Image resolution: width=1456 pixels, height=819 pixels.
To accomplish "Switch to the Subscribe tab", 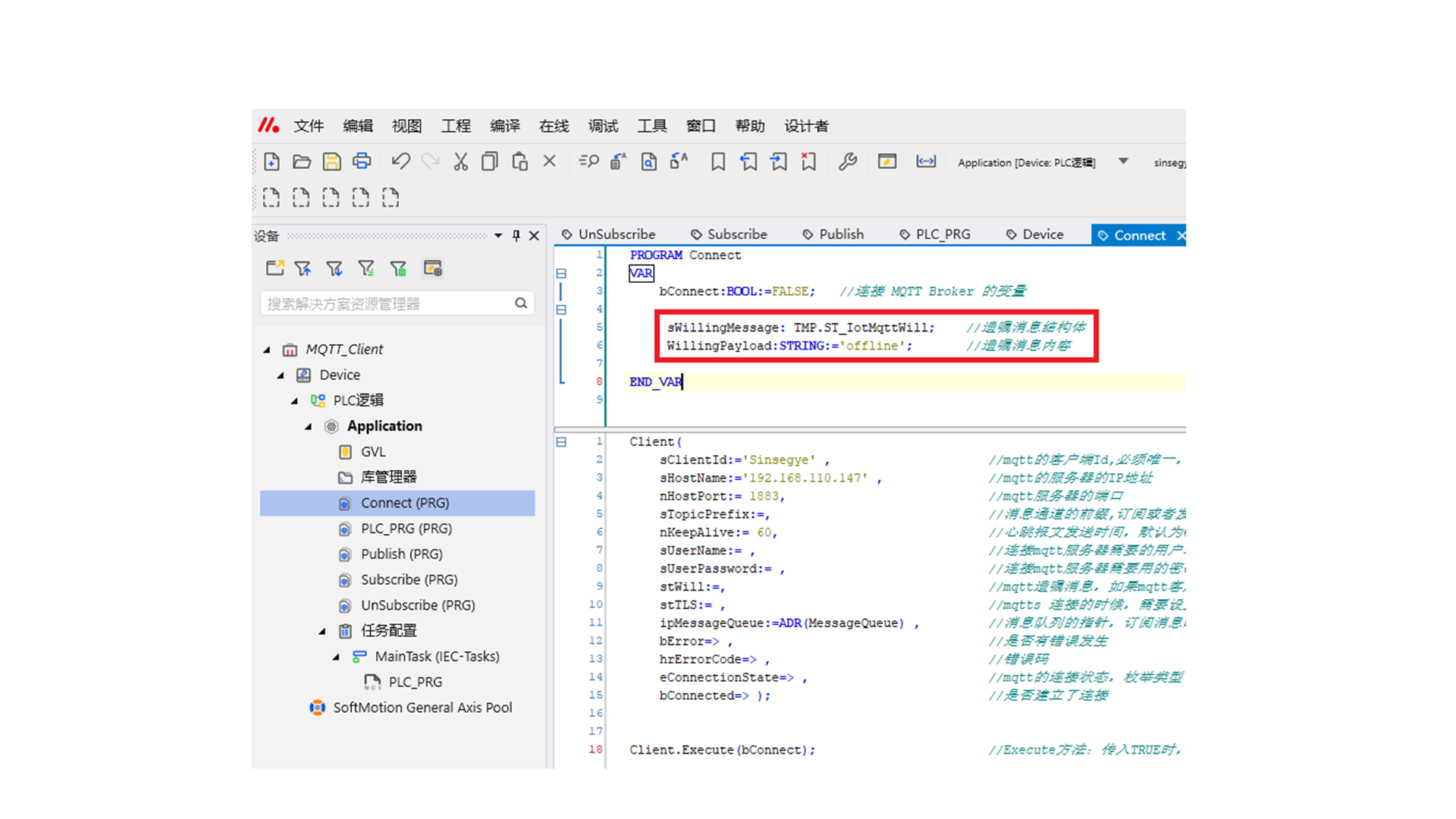I will [x=729, y=234].
